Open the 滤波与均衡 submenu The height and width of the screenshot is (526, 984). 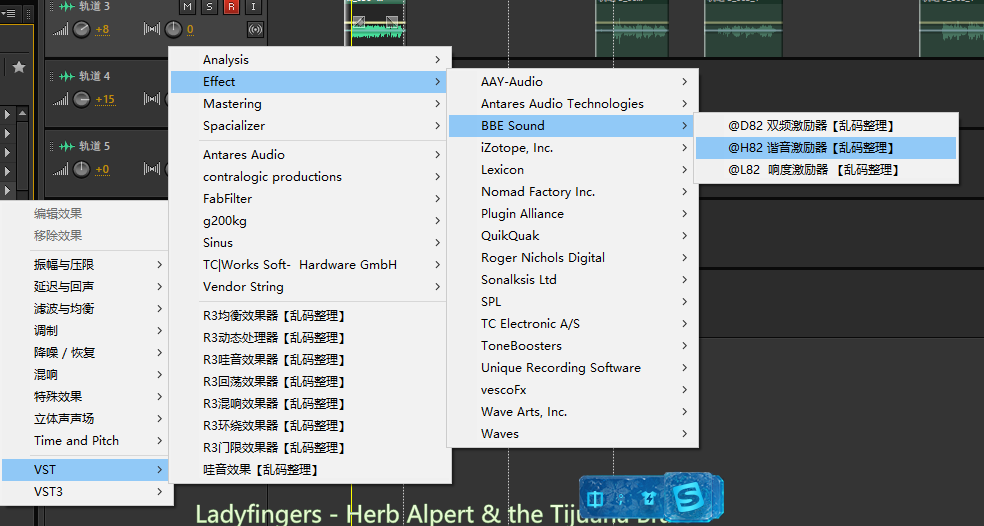(x=85, y=309)
